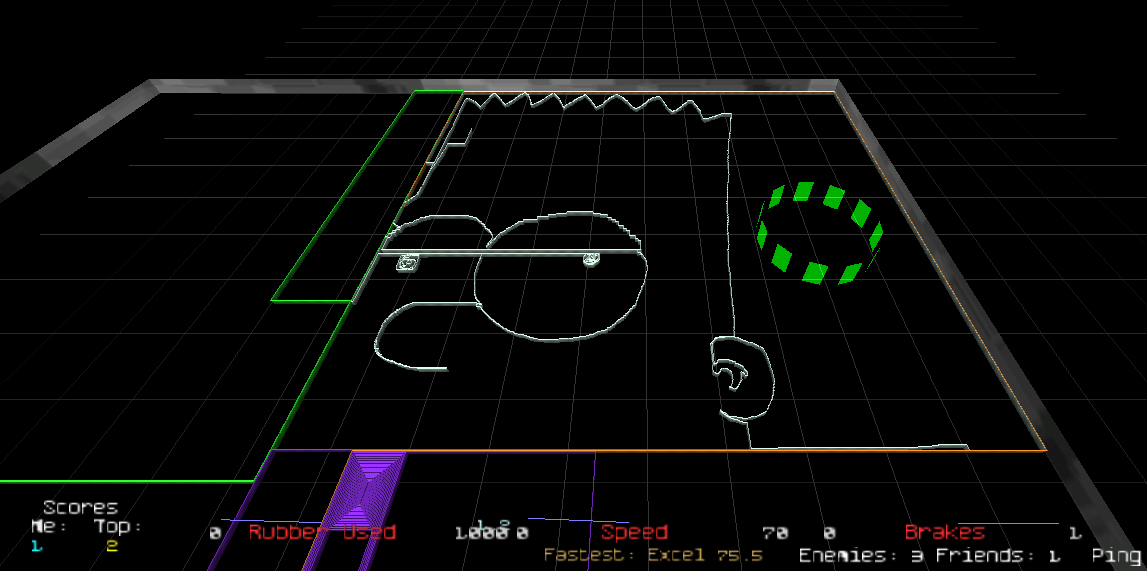The height and width of the screenshot is (571, 1147).
Task: Click the yellow Top score value
Action: click(112, 546)
